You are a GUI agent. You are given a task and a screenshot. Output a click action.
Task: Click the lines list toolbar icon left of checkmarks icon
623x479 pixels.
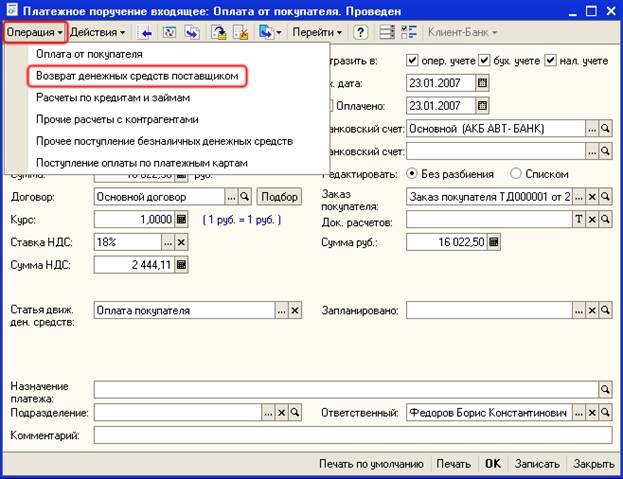coord(387,32)
